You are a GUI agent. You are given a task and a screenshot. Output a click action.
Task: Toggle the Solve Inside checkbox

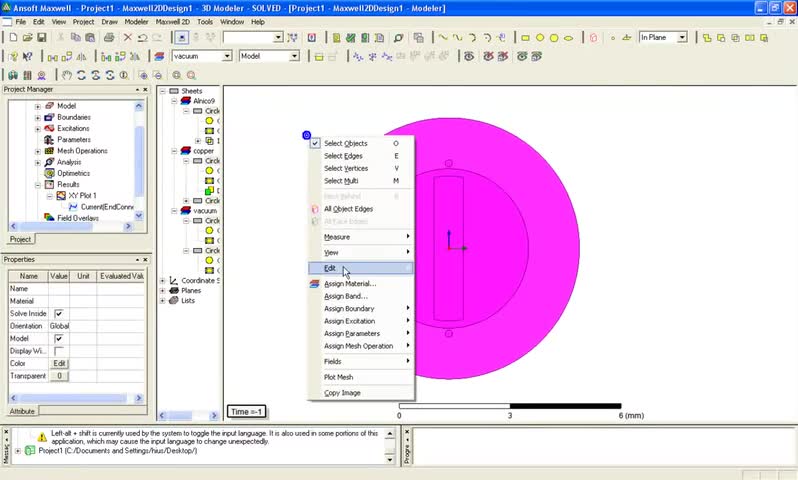coord(59,314)
